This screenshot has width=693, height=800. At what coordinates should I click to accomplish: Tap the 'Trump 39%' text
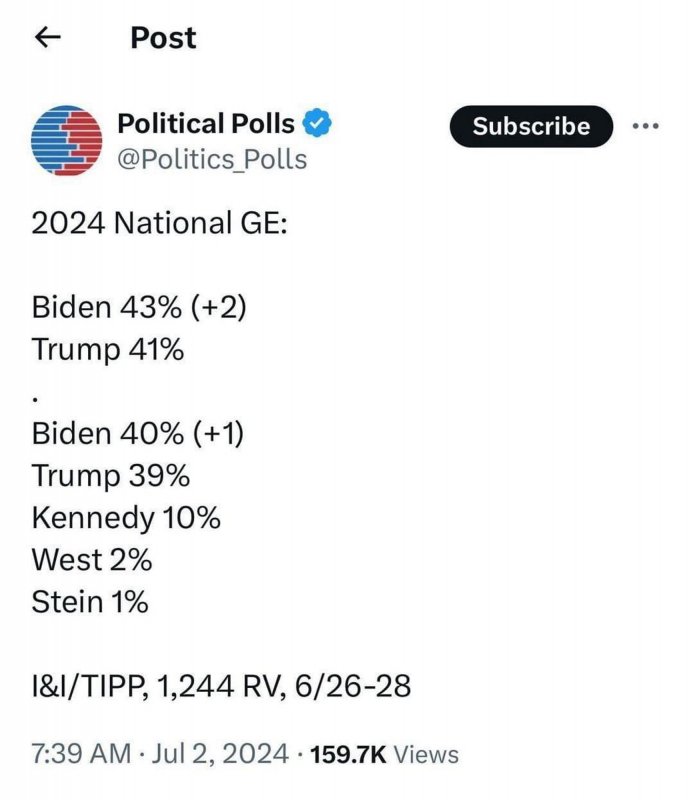[x=110, y=476]
